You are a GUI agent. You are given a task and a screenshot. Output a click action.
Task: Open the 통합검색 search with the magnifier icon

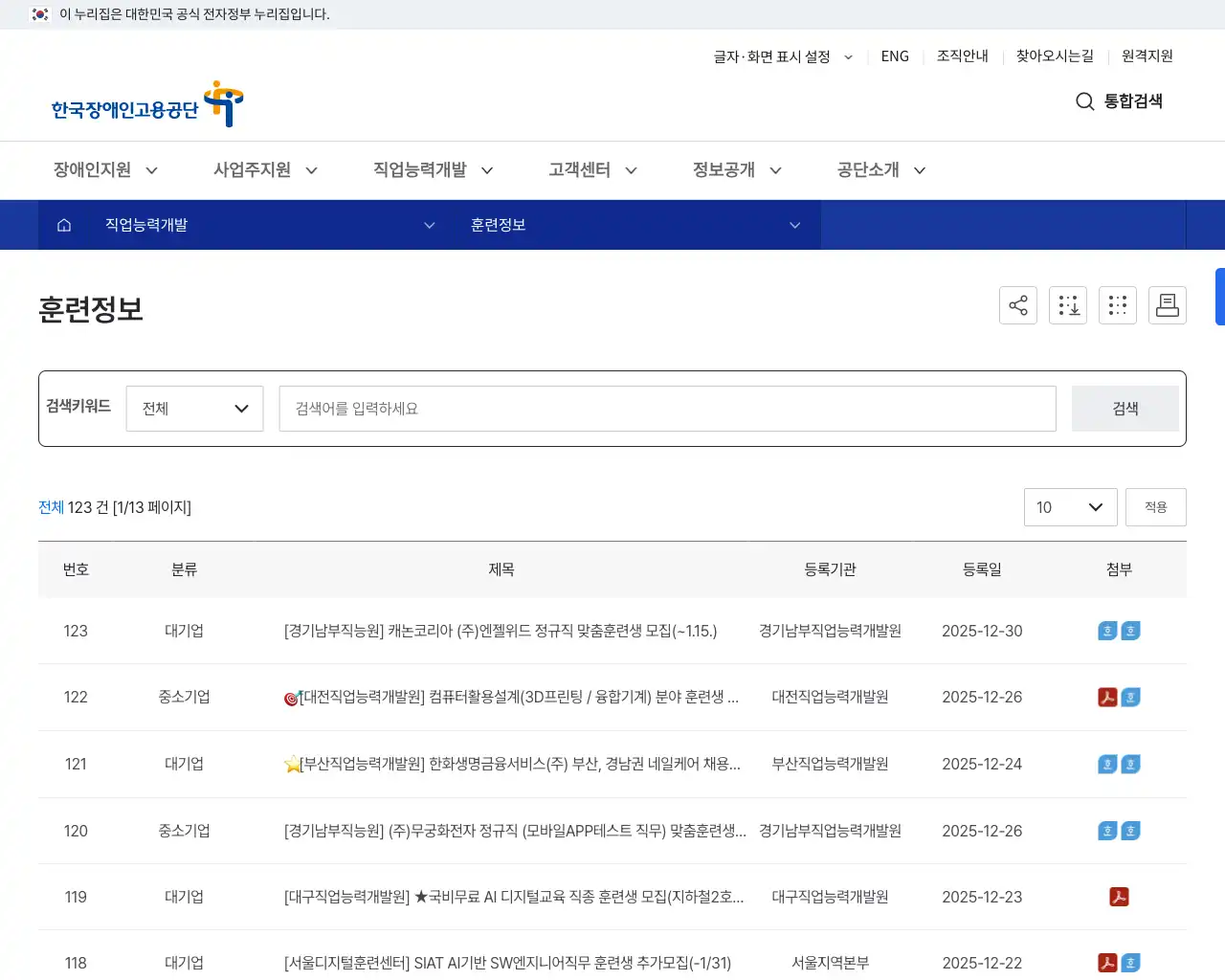click(1084, 101)
